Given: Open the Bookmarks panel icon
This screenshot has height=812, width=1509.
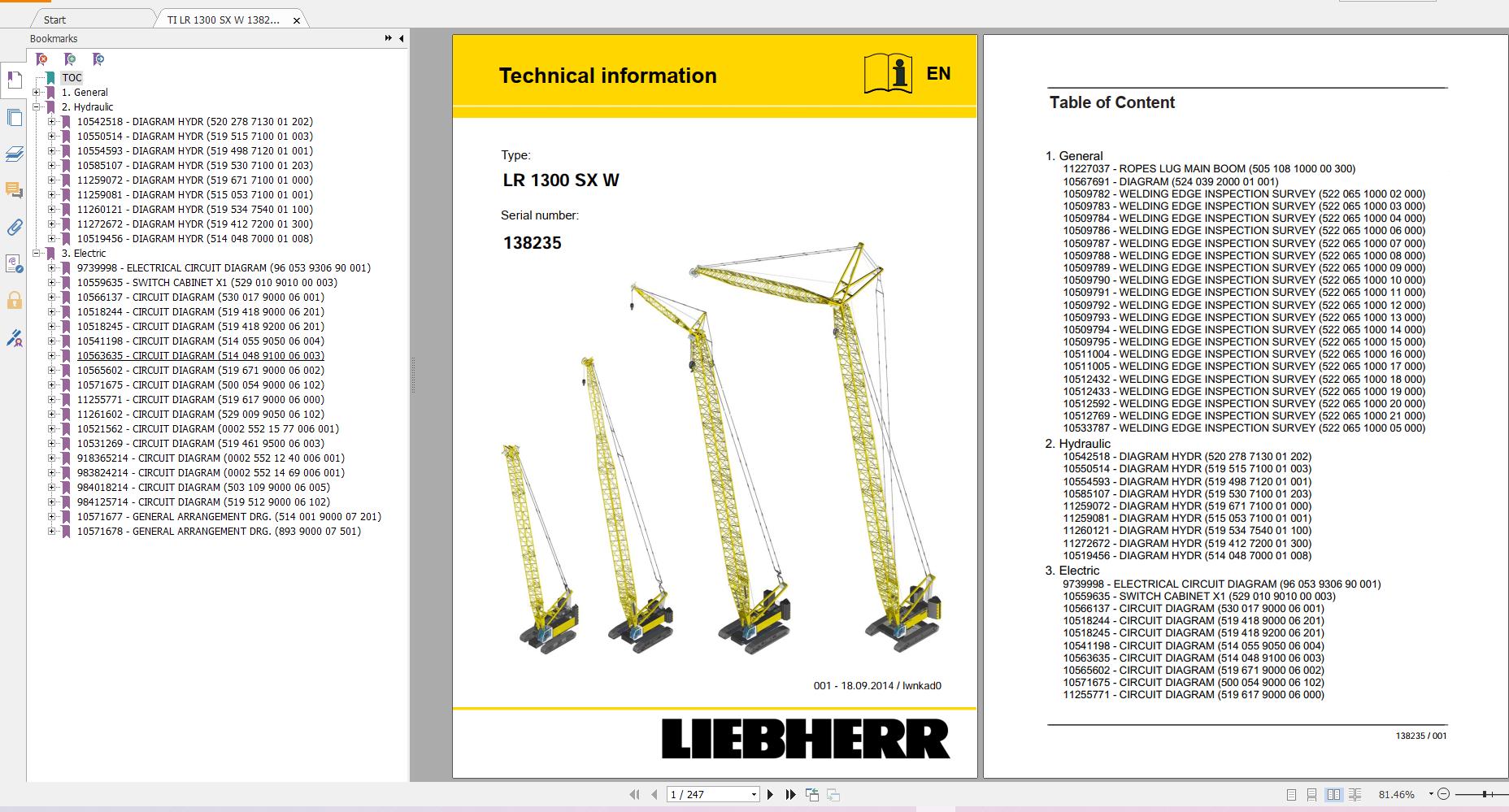Looking at the screenshot, I should (x=13, y=79).
